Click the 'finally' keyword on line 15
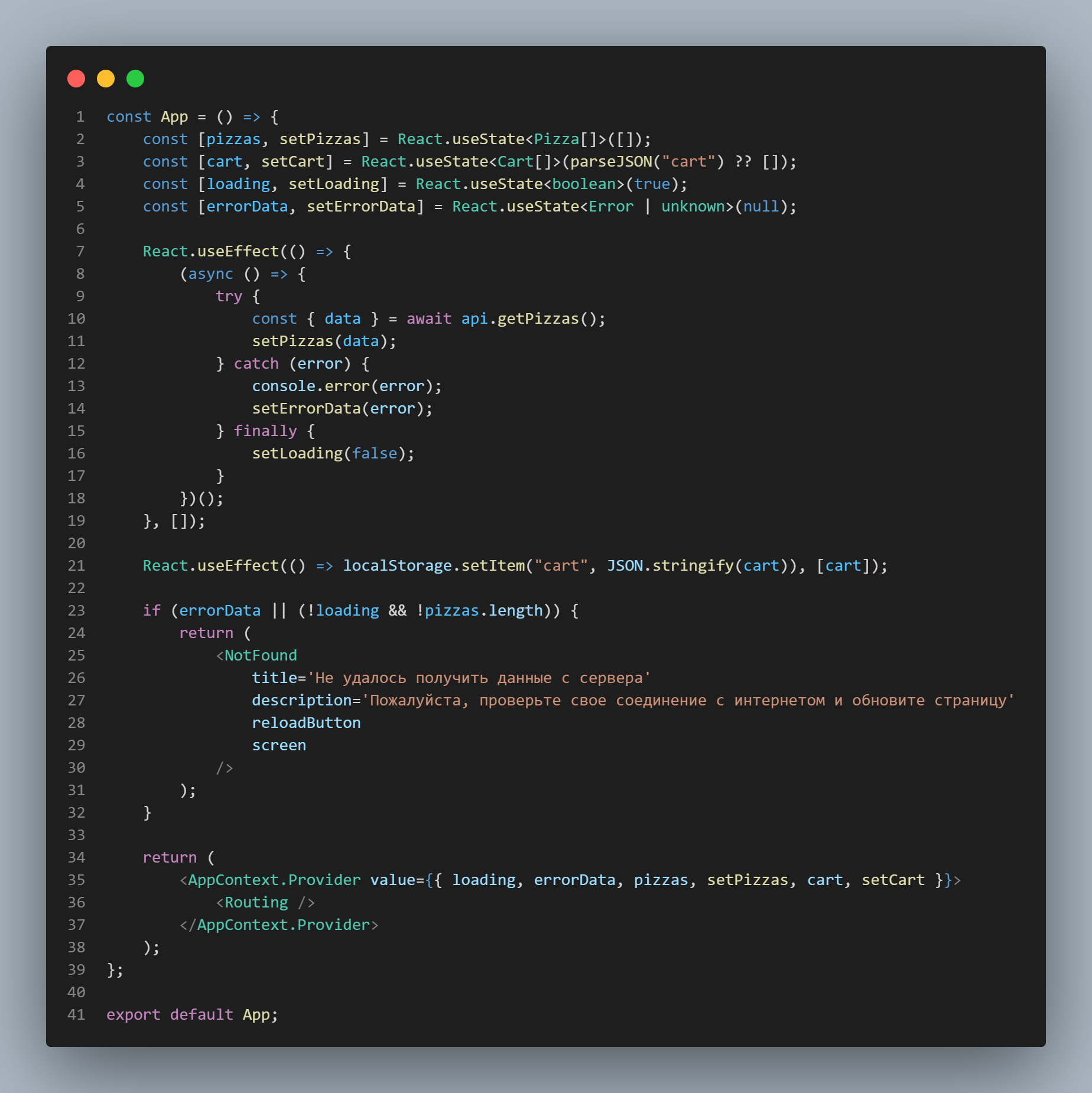 (x=265, y=431)
